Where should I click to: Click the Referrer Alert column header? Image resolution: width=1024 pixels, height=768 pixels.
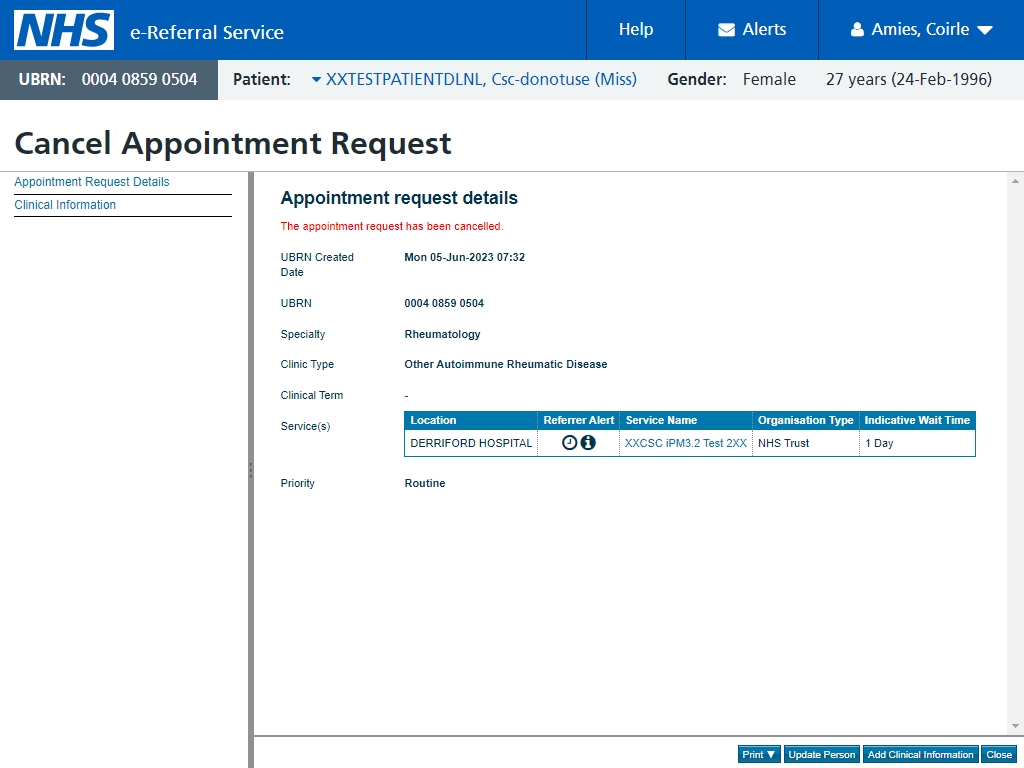point(579,420)
